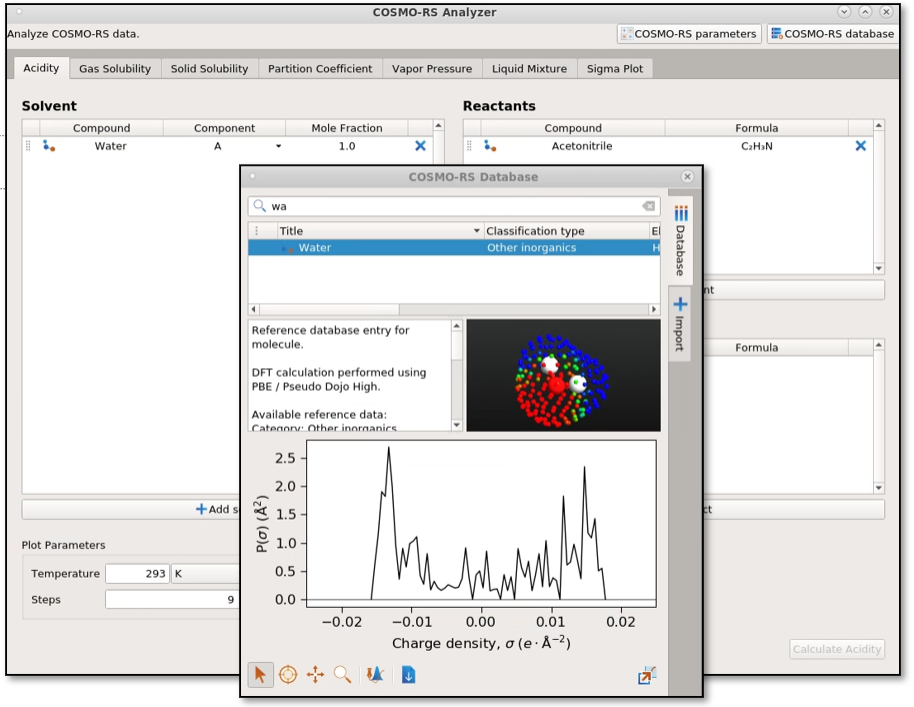Open the plot curve editing tool
Screen dimensions: 914x707
pyautogui.click(x=375, y=675)
